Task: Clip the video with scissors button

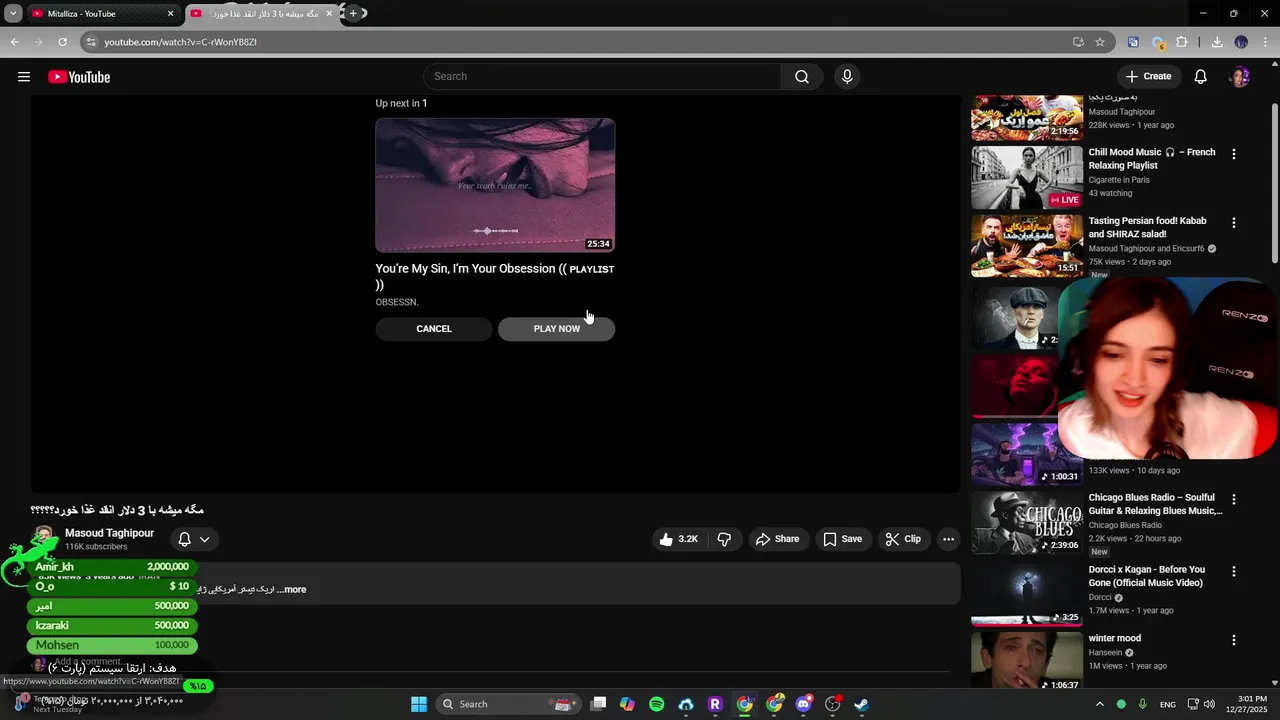Action: (x=903, y=539)
